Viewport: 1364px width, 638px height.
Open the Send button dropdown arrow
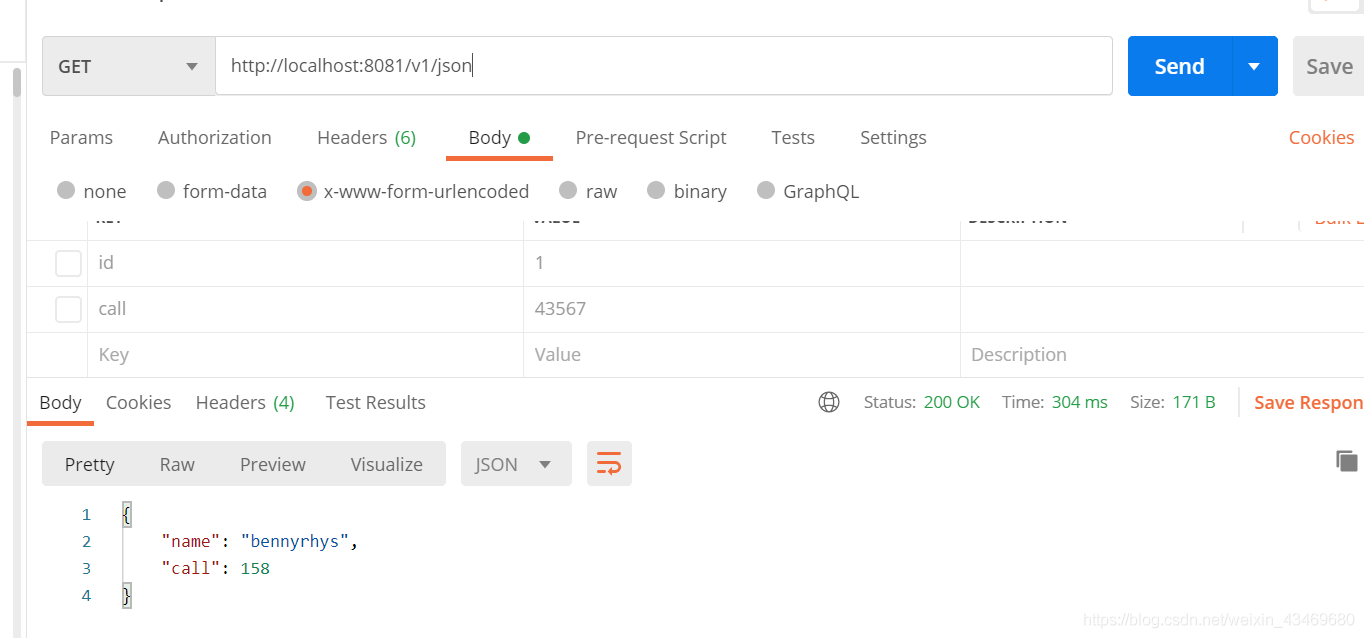(1255, 65)
